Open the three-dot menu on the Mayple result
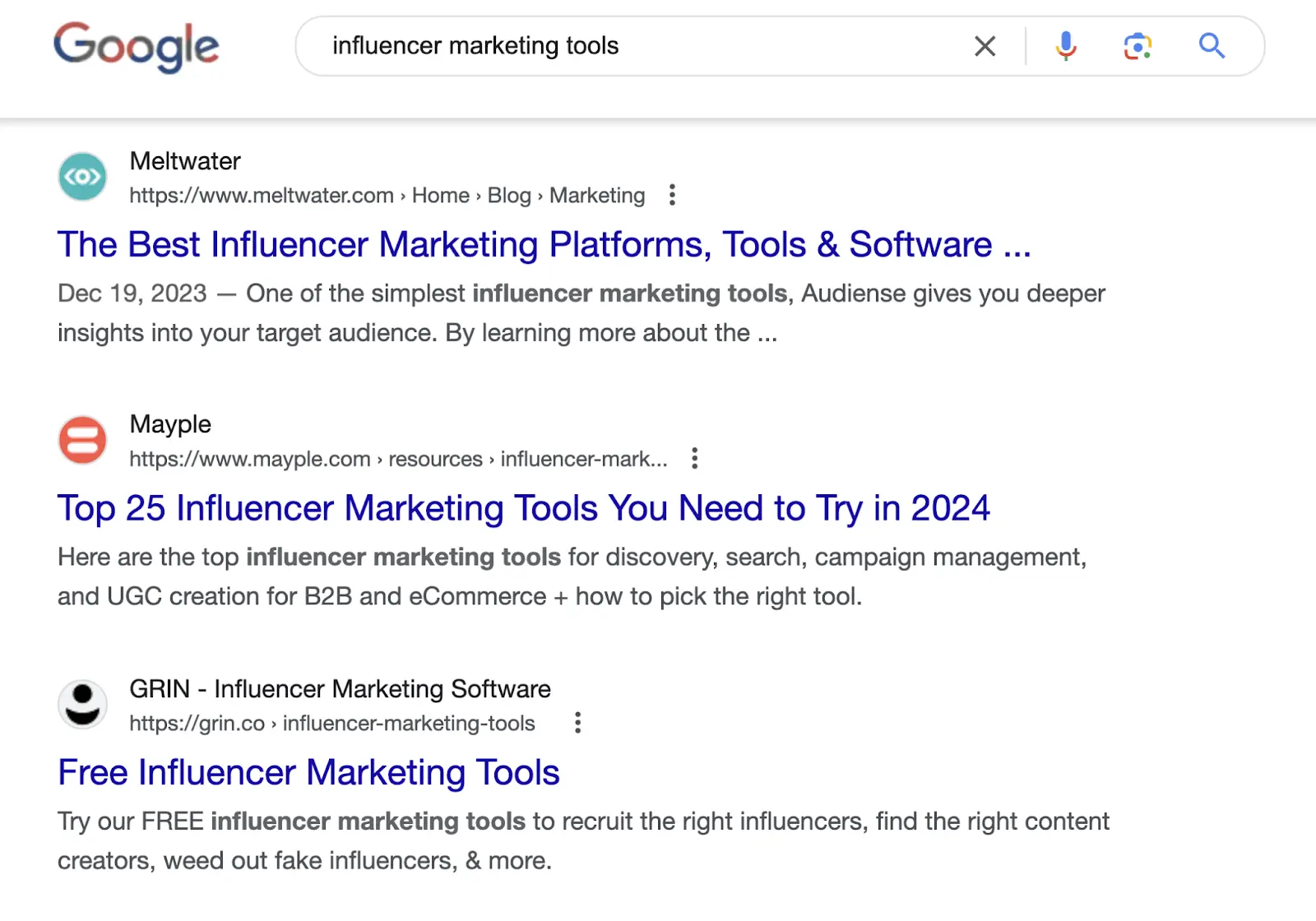Screen dimensions: 1316x921 click(x=695, y=458)
